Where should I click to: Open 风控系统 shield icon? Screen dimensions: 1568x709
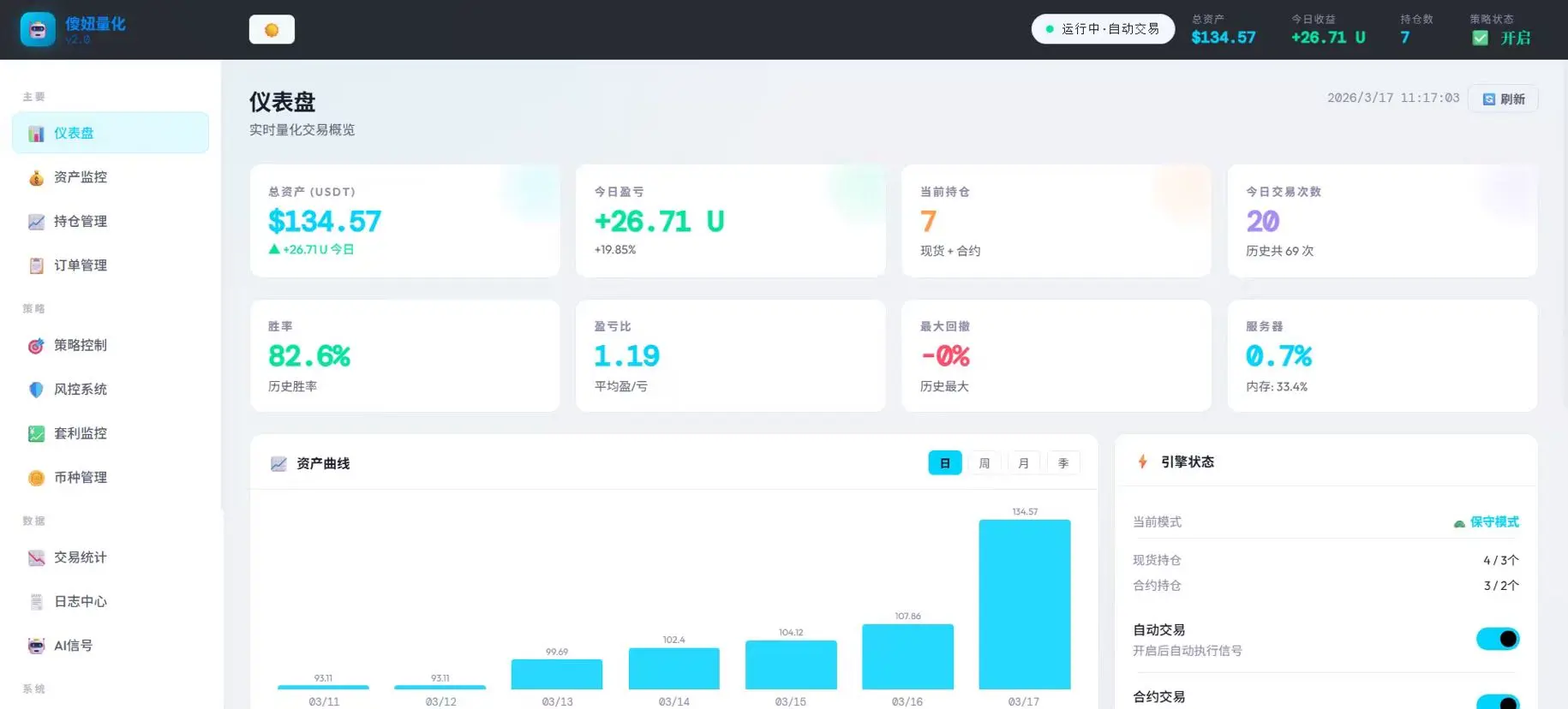tap(36, 390)
